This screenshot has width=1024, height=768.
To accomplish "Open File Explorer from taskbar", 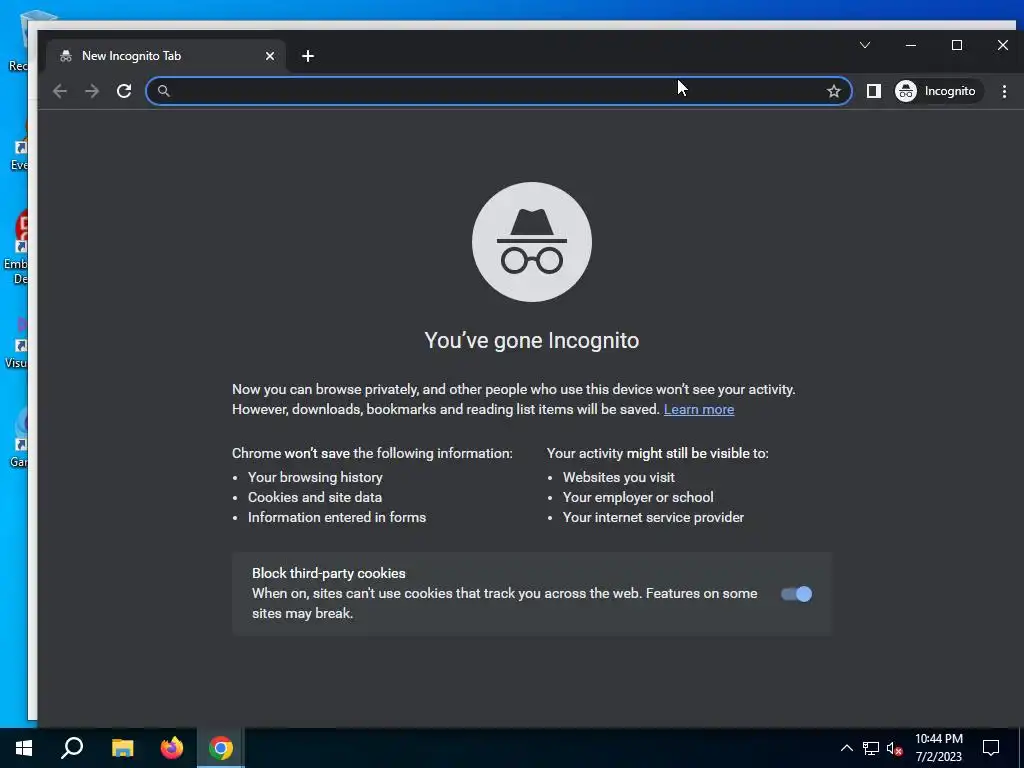I will [122, 748].
